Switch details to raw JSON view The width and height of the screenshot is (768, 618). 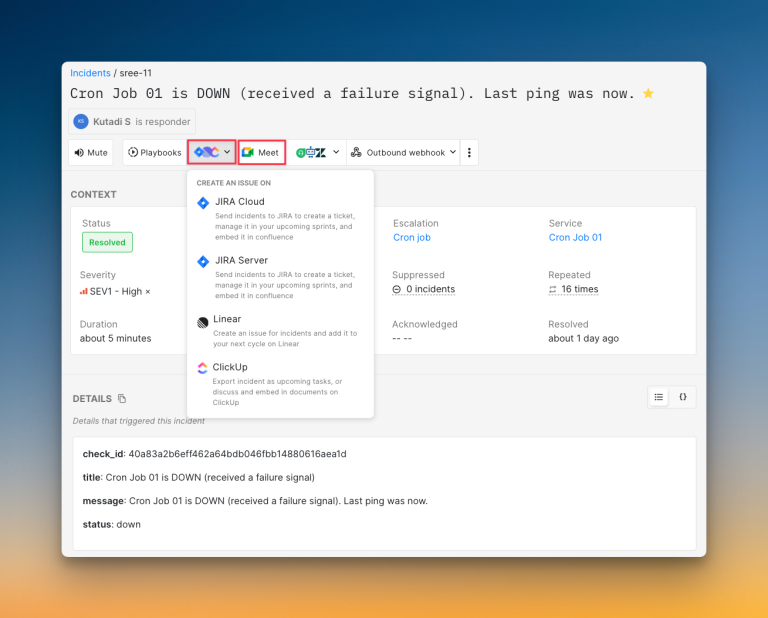[x=683, y=397]
